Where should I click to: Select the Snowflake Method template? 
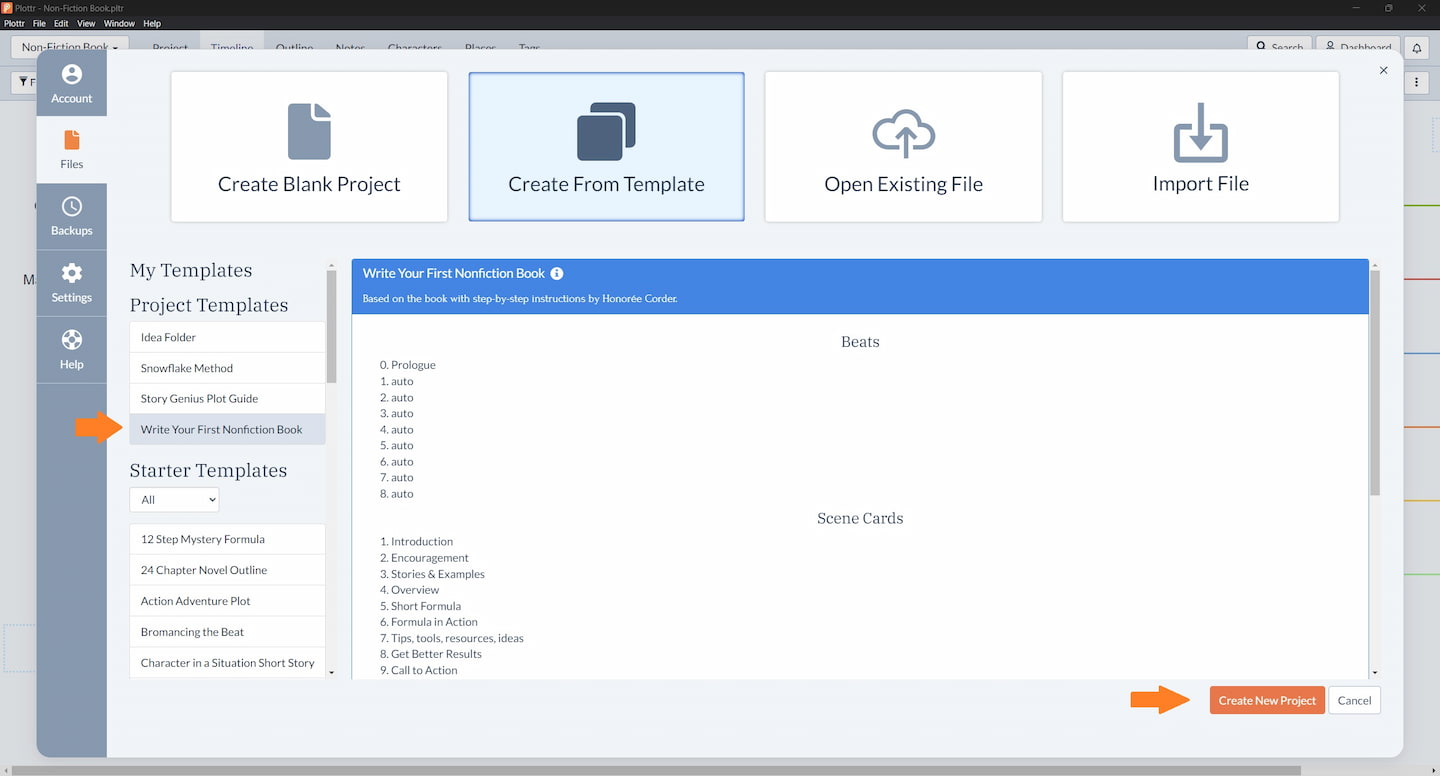pyautogui.click(x=227, y=368)
